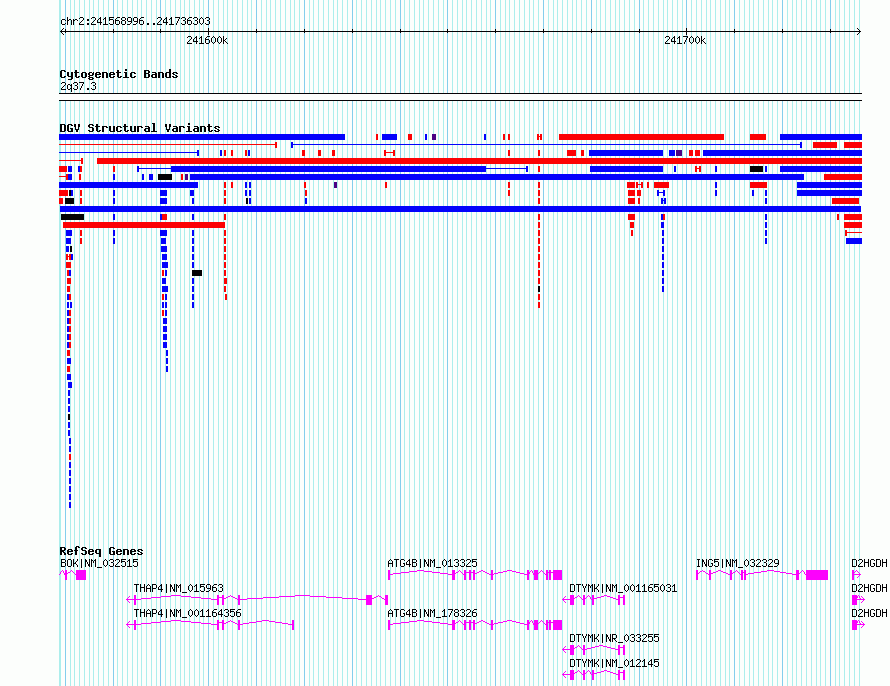Open the THAP4|NM_015963 transcript label

pyautogui.click(x=179, y=588)
